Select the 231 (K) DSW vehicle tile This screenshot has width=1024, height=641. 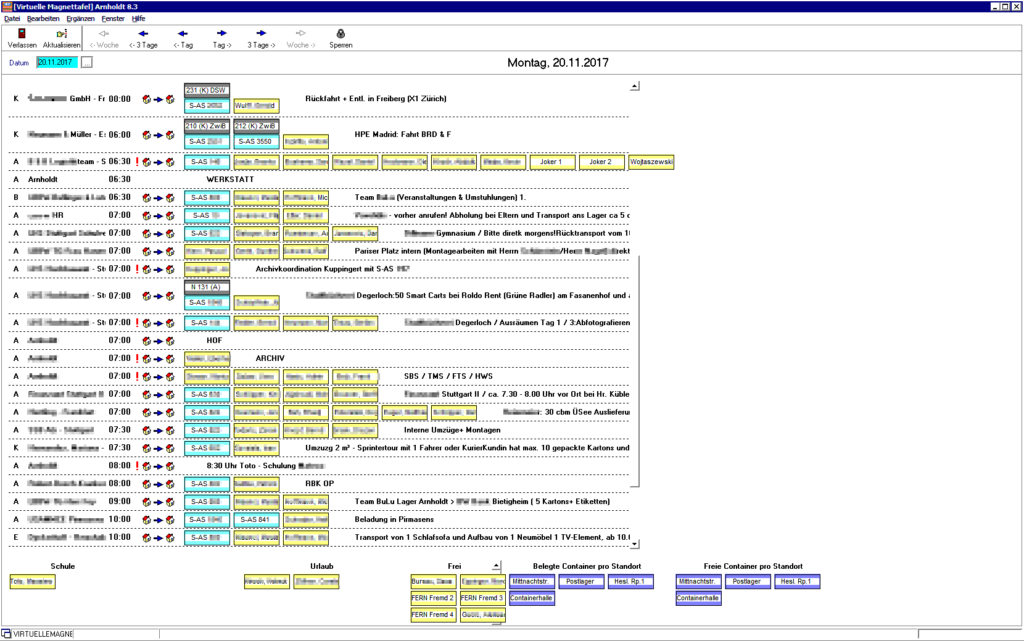[x=206, y=90]
